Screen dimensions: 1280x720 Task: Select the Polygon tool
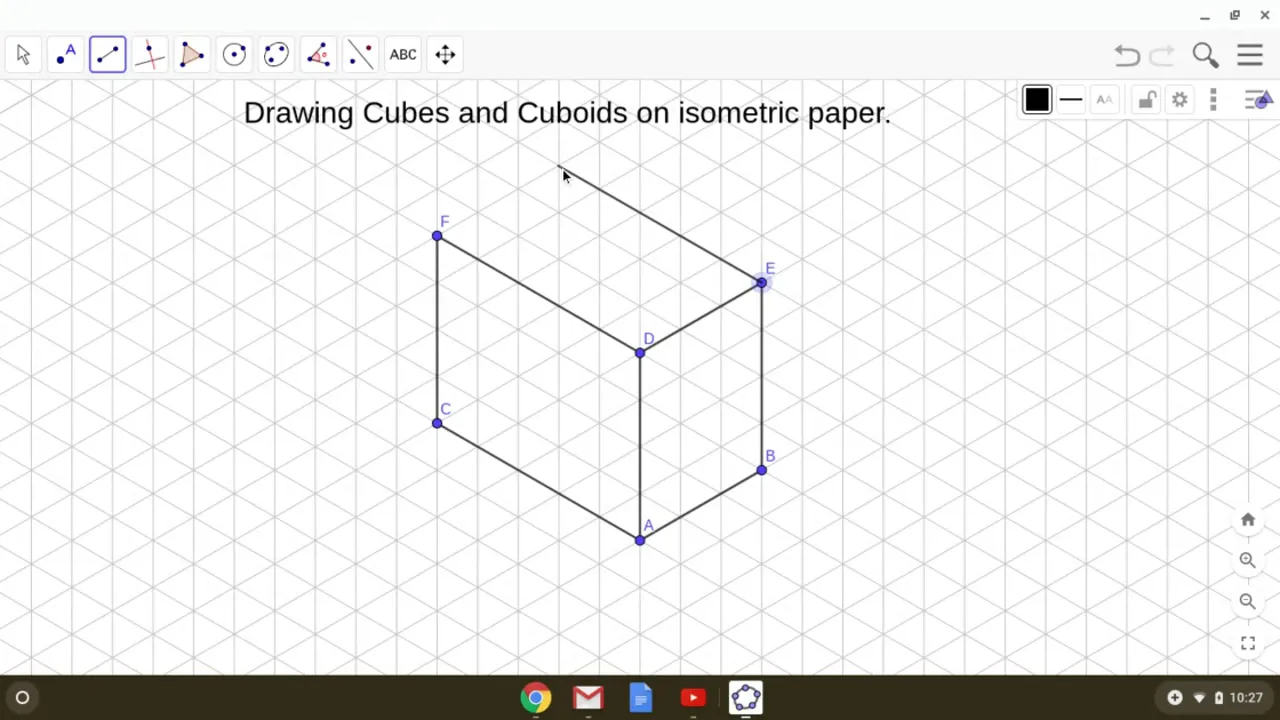(x=192, y=55)
